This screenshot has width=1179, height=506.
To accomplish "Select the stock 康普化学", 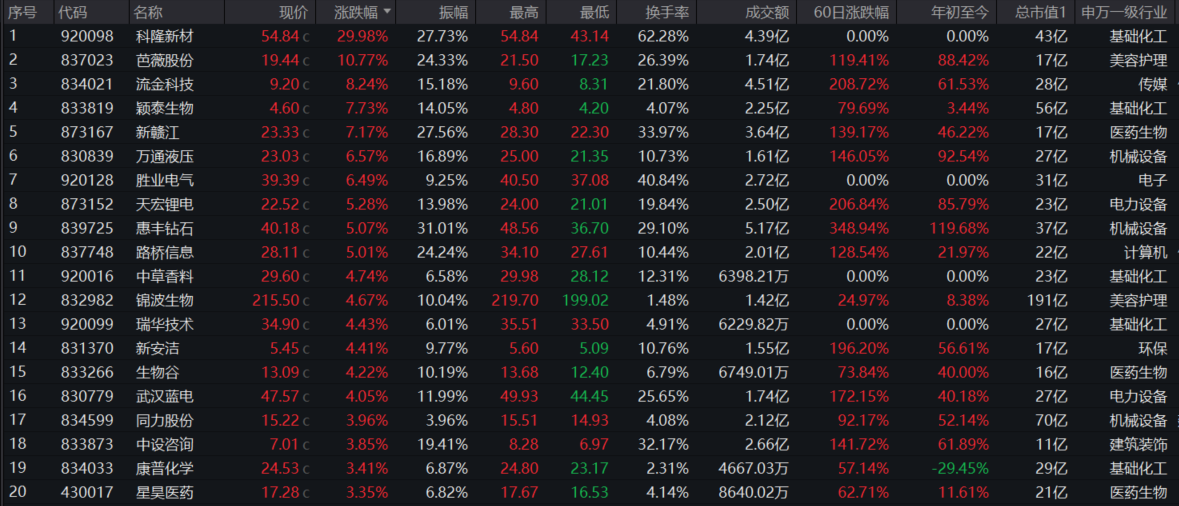I will coord(165,468).
